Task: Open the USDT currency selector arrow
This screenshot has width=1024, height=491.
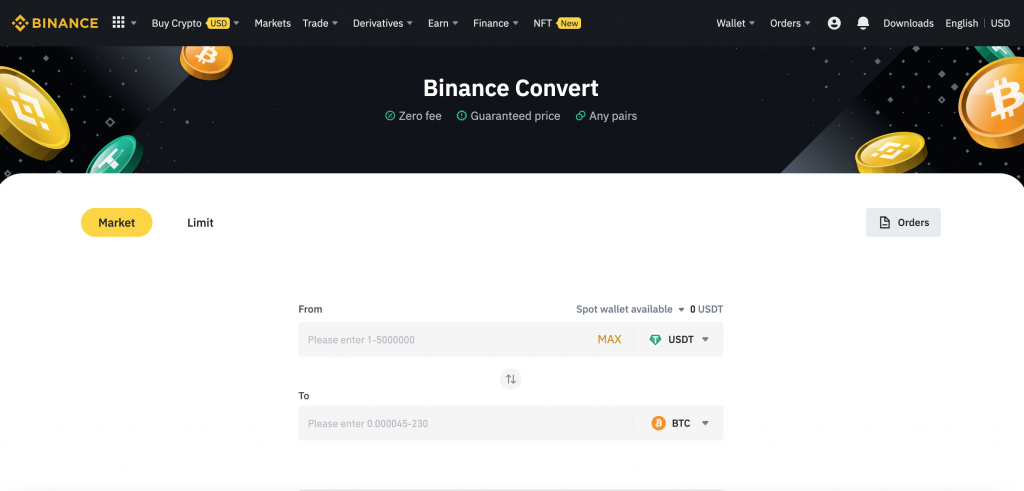Action: tap(705, 340)
